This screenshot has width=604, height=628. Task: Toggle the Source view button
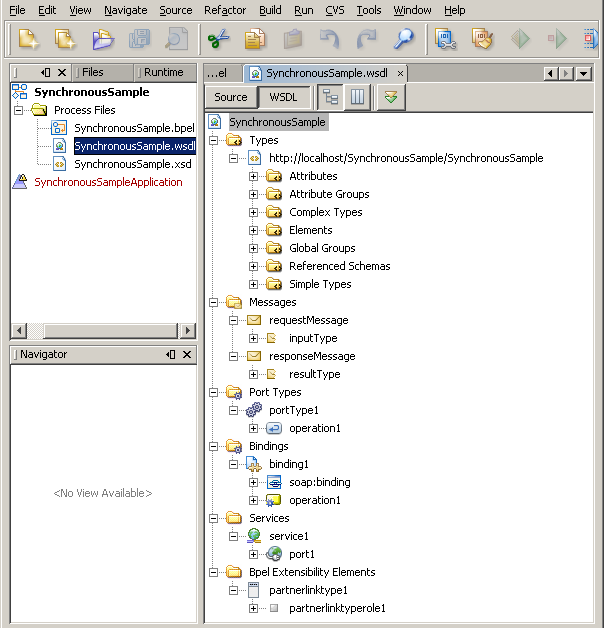pyautogui.click(x=231, y=97)
